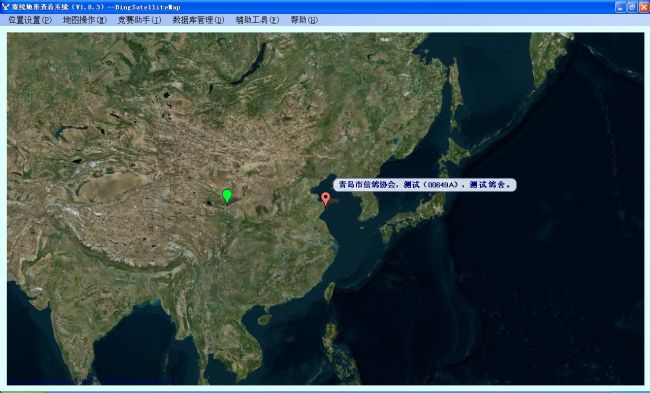Viewport: 650px width, 393px height.
Task: Open the 帮助(H) menu
Action: tap(304, 20)
